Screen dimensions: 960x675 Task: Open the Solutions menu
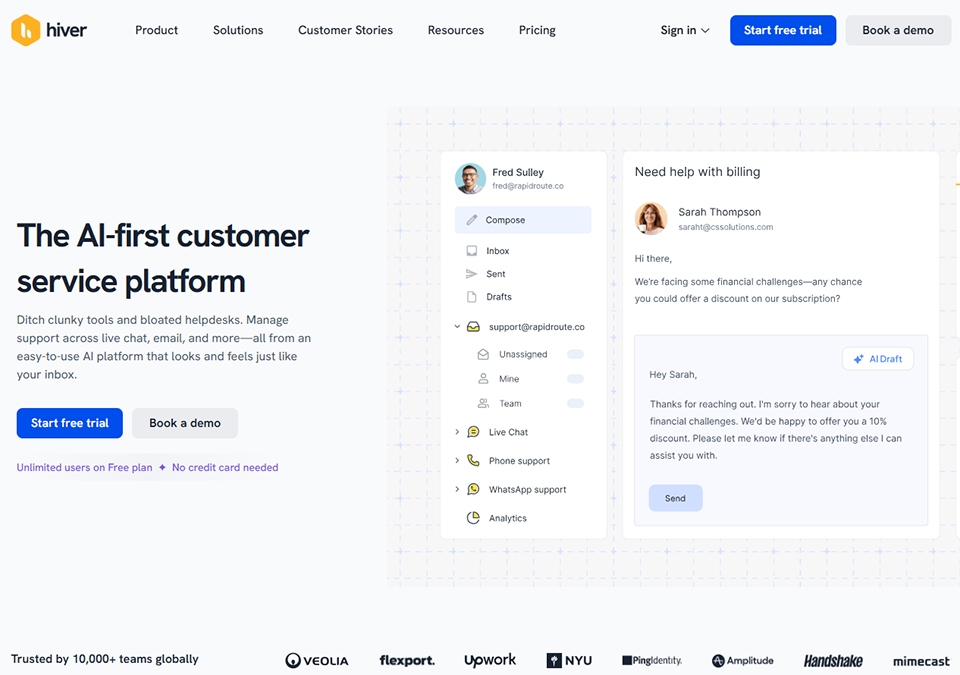pos(238,30)
